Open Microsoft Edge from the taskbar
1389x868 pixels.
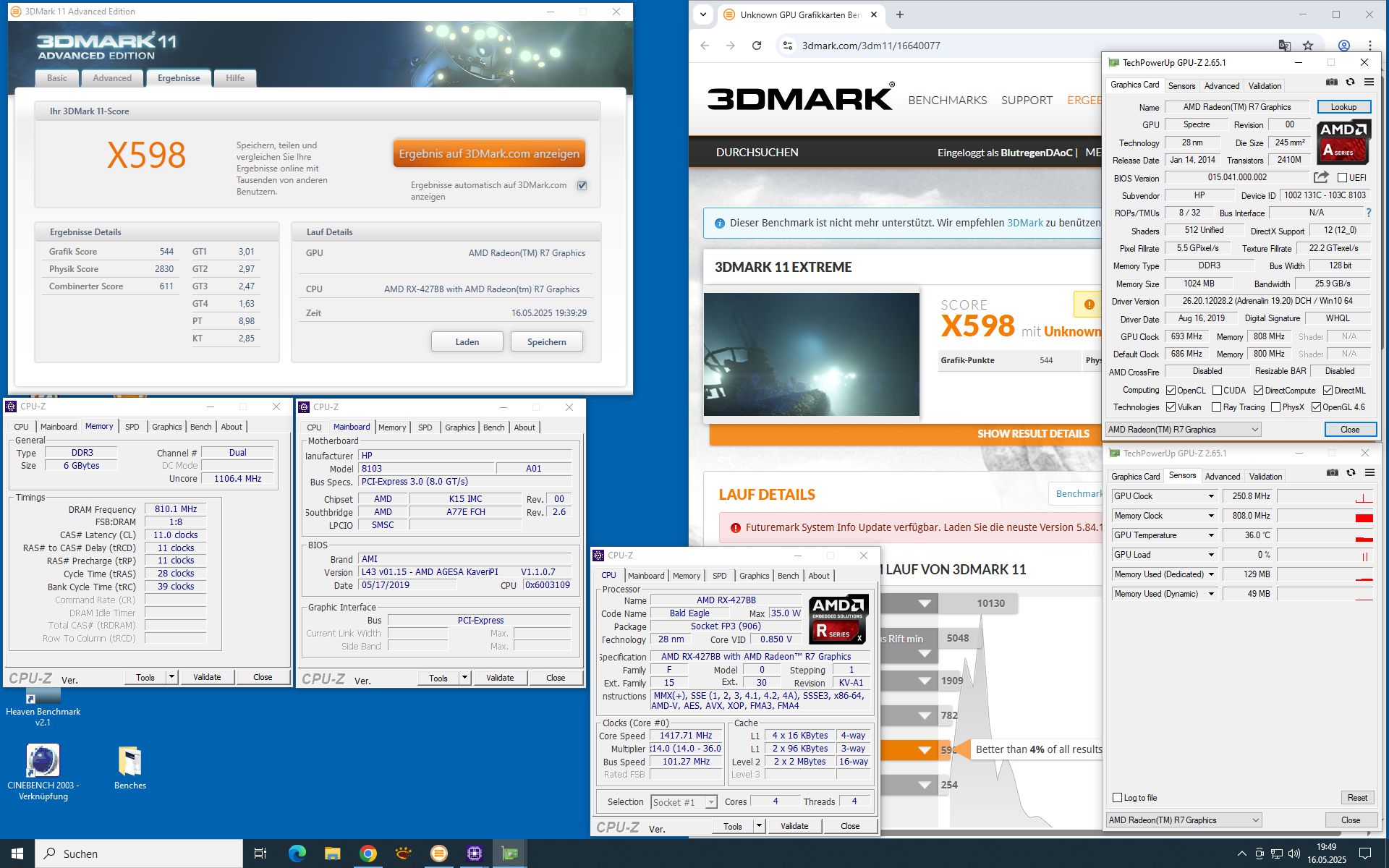(297, 854)
